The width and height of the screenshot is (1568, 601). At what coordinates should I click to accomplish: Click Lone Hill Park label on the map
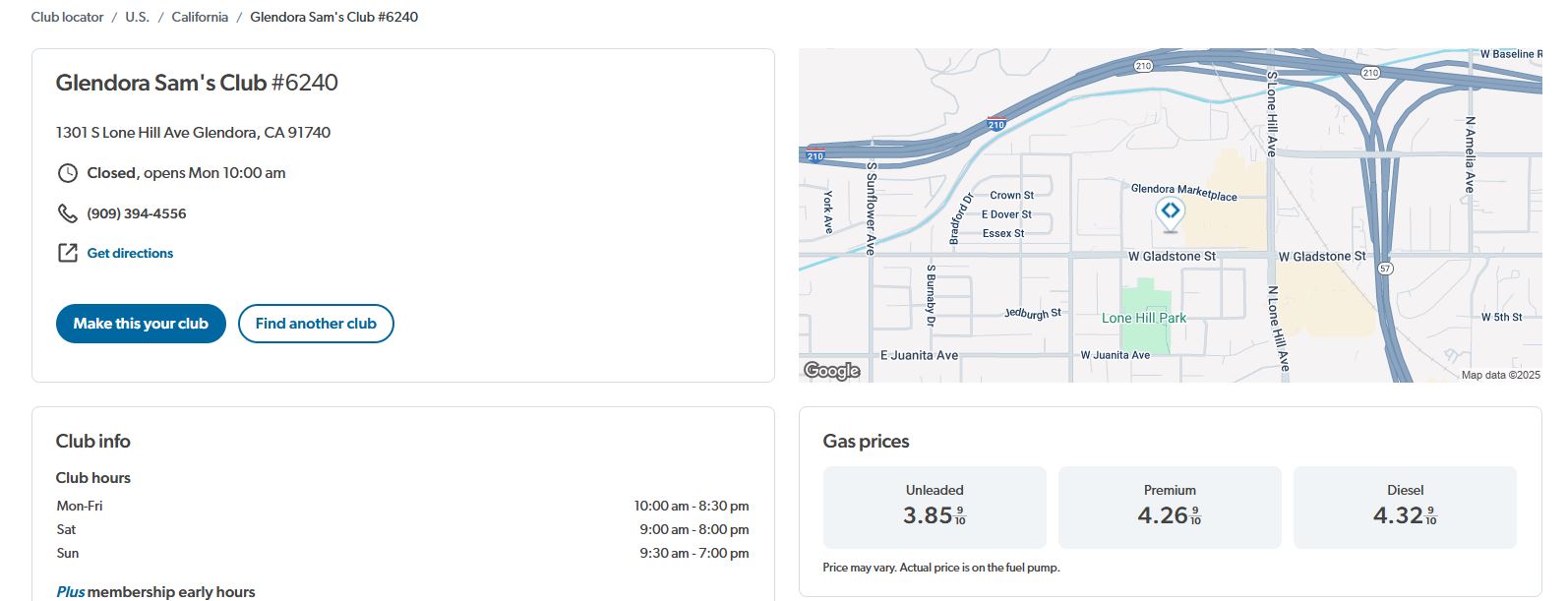point(1144,318)
